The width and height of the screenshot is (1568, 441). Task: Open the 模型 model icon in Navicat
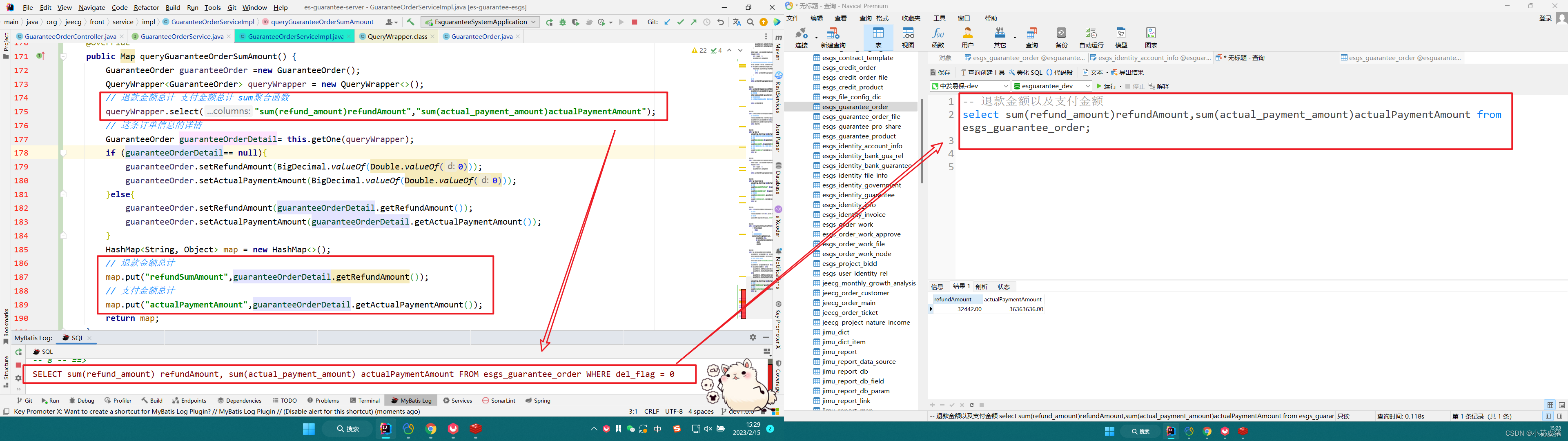point(1120,37)
